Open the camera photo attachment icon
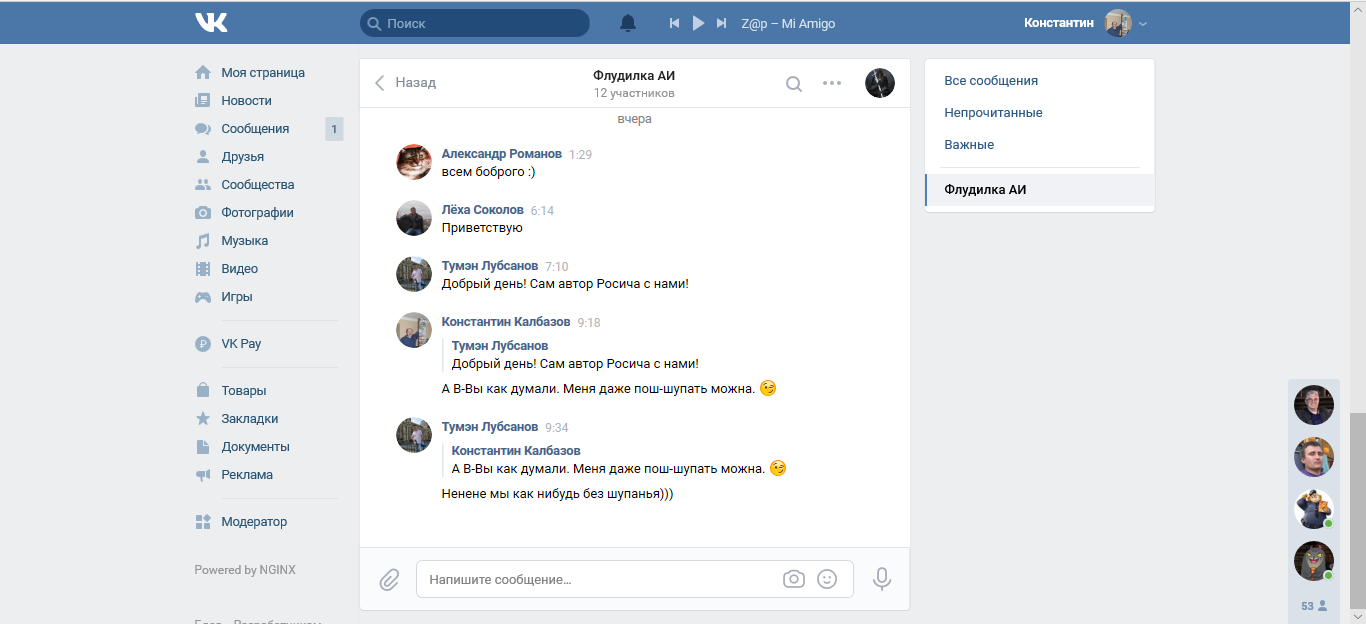This screenshot has width=1366, height=624. pyautogui.click(x=794, y=579)
